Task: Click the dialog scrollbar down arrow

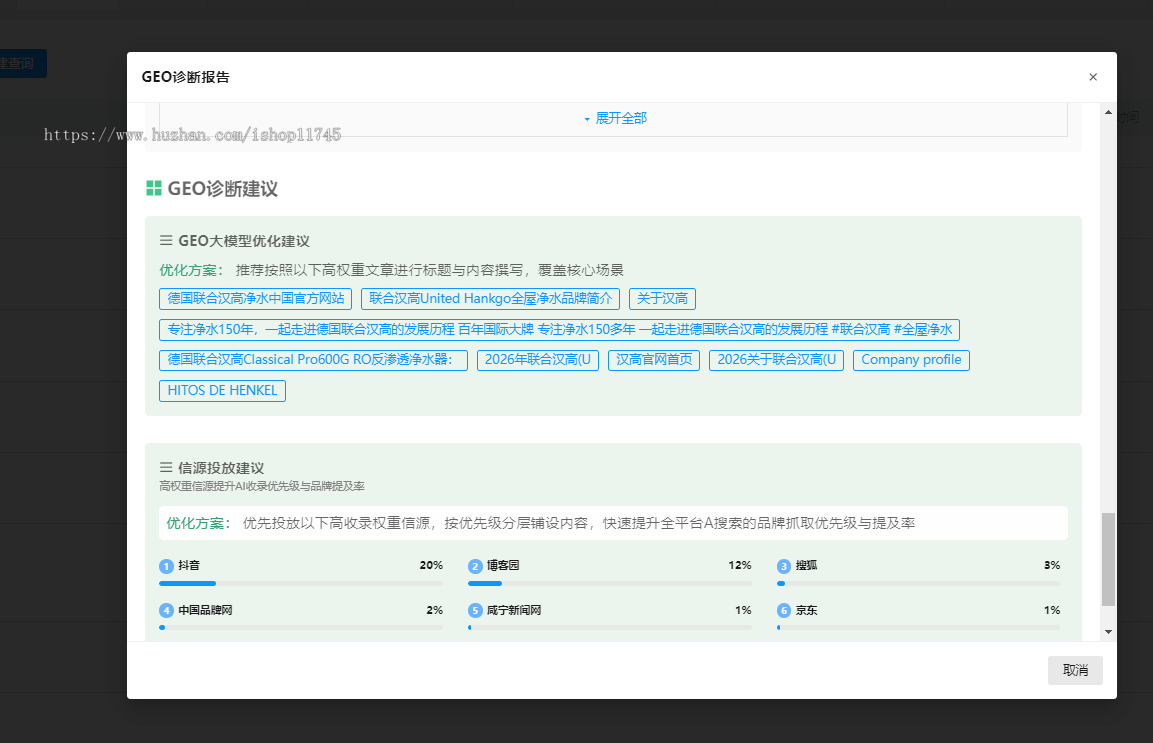Action: coord(1108,632)
